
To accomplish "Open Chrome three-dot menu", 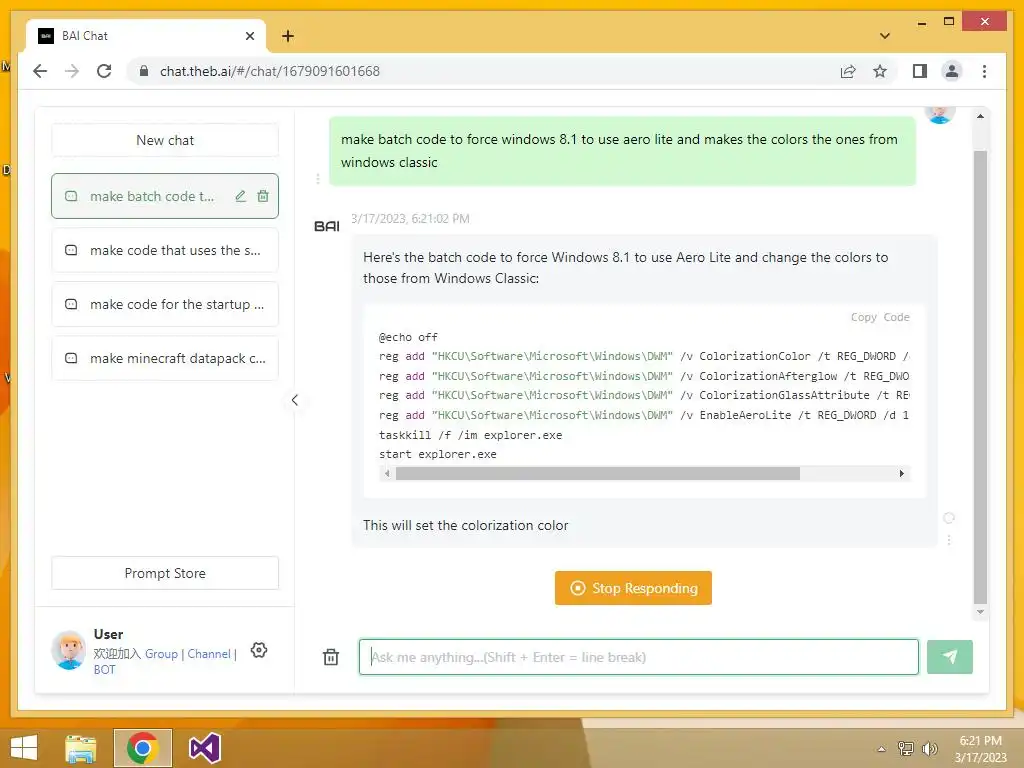I will point(984,71).
